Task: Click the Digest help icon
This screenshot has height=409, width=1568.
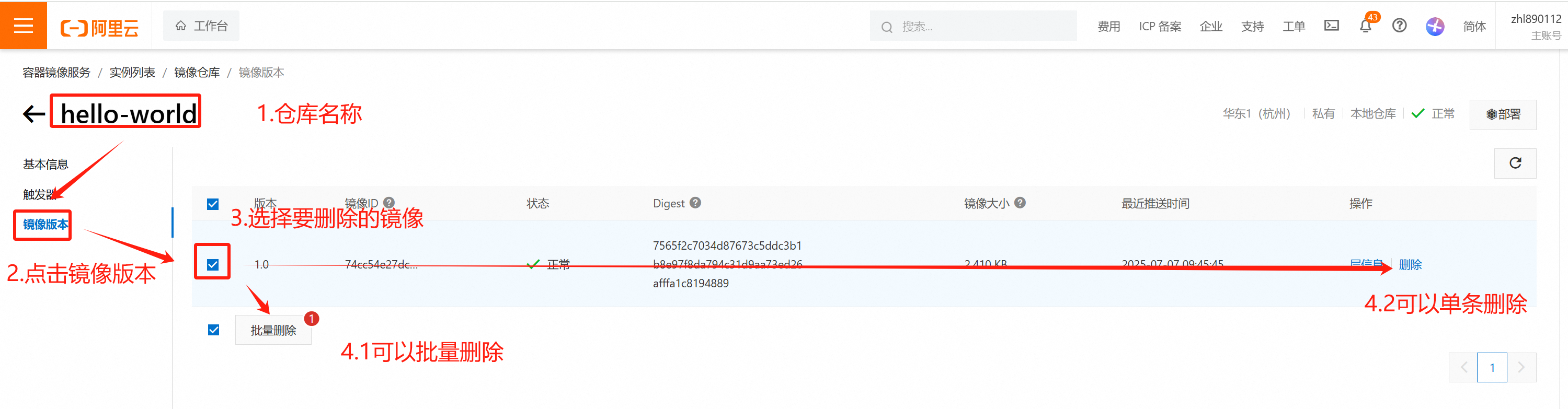Action: click(695, 202)
